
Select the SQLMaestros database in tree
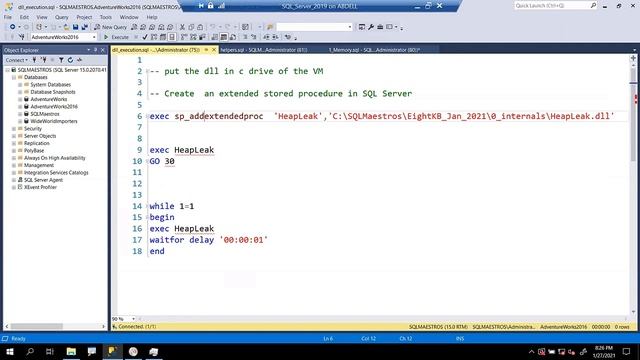[45, 114]
